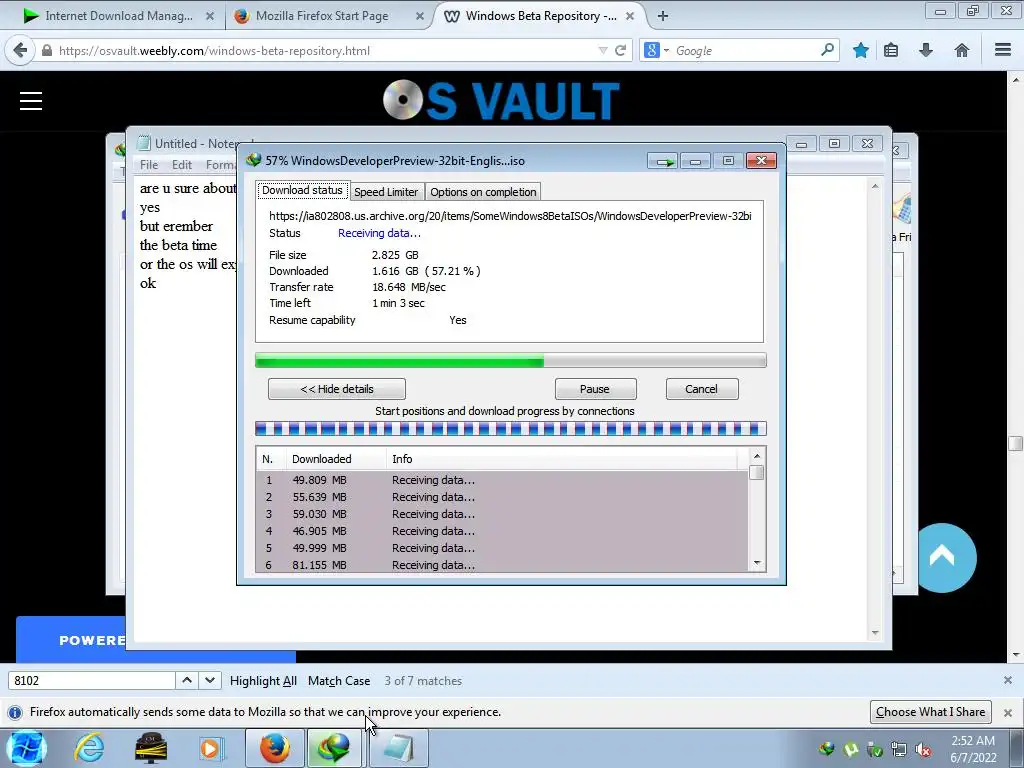Open Notepad taskbar button
1024x768 pixels.
coord(399,748)
